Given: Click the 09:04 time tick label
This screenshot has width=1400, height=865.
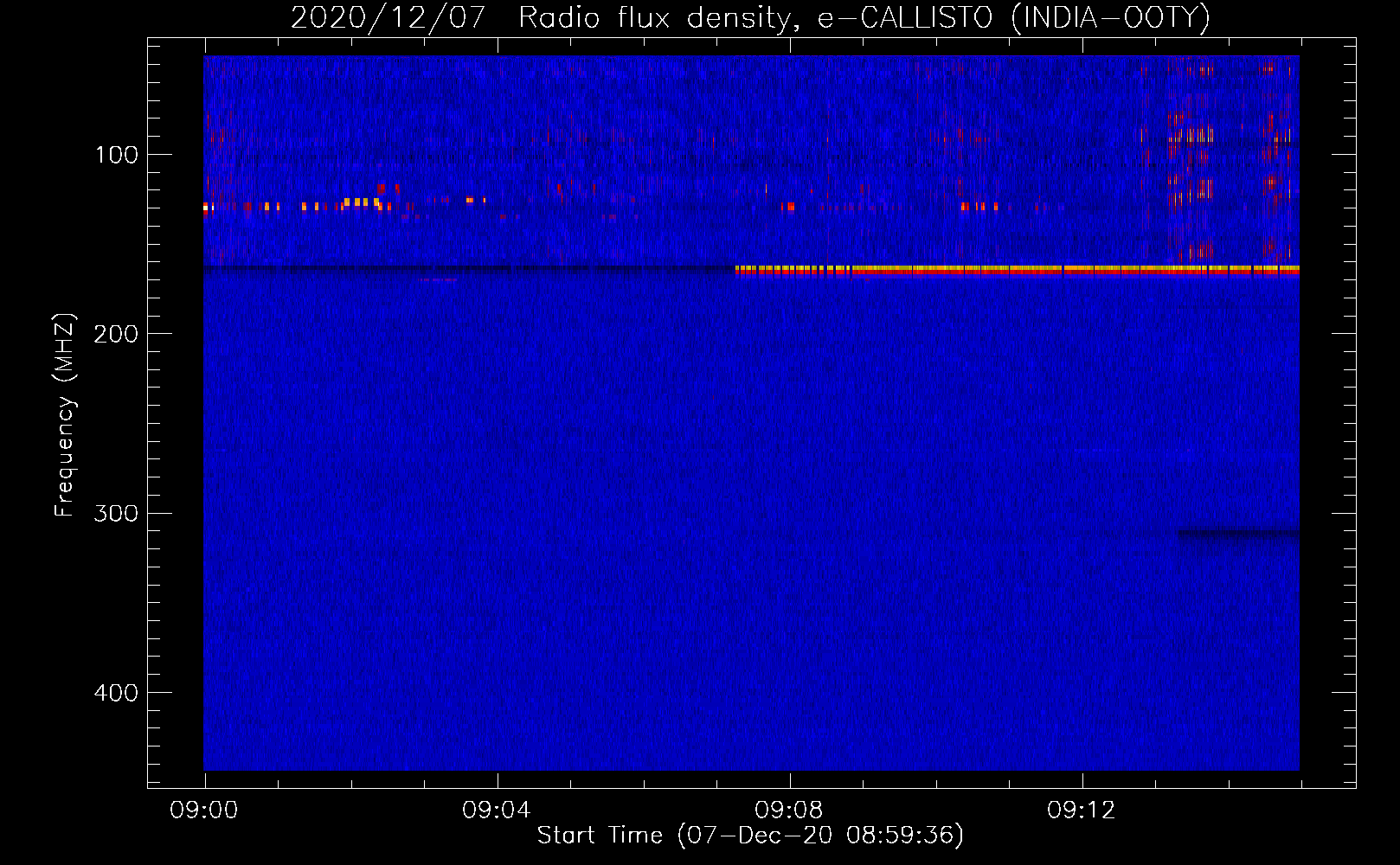Looking at the screenshot, I should (497, 811).
